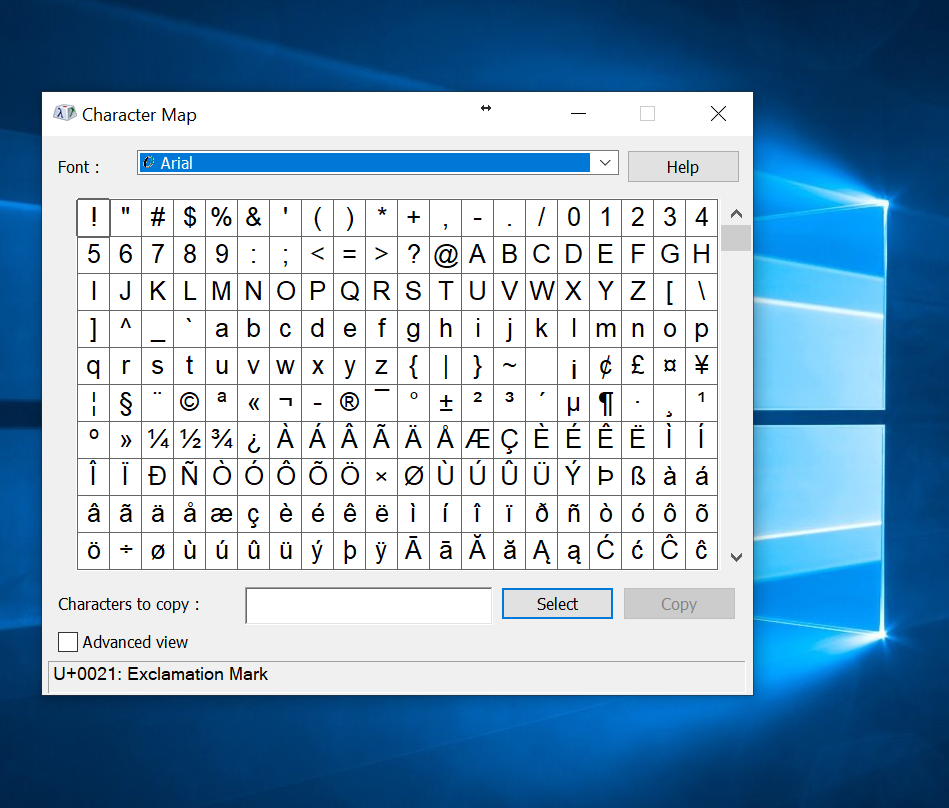The width and height of the screenshot is (949, 808).
Task: Select the ampersand & character cell
Action: [x=254, y=217]
